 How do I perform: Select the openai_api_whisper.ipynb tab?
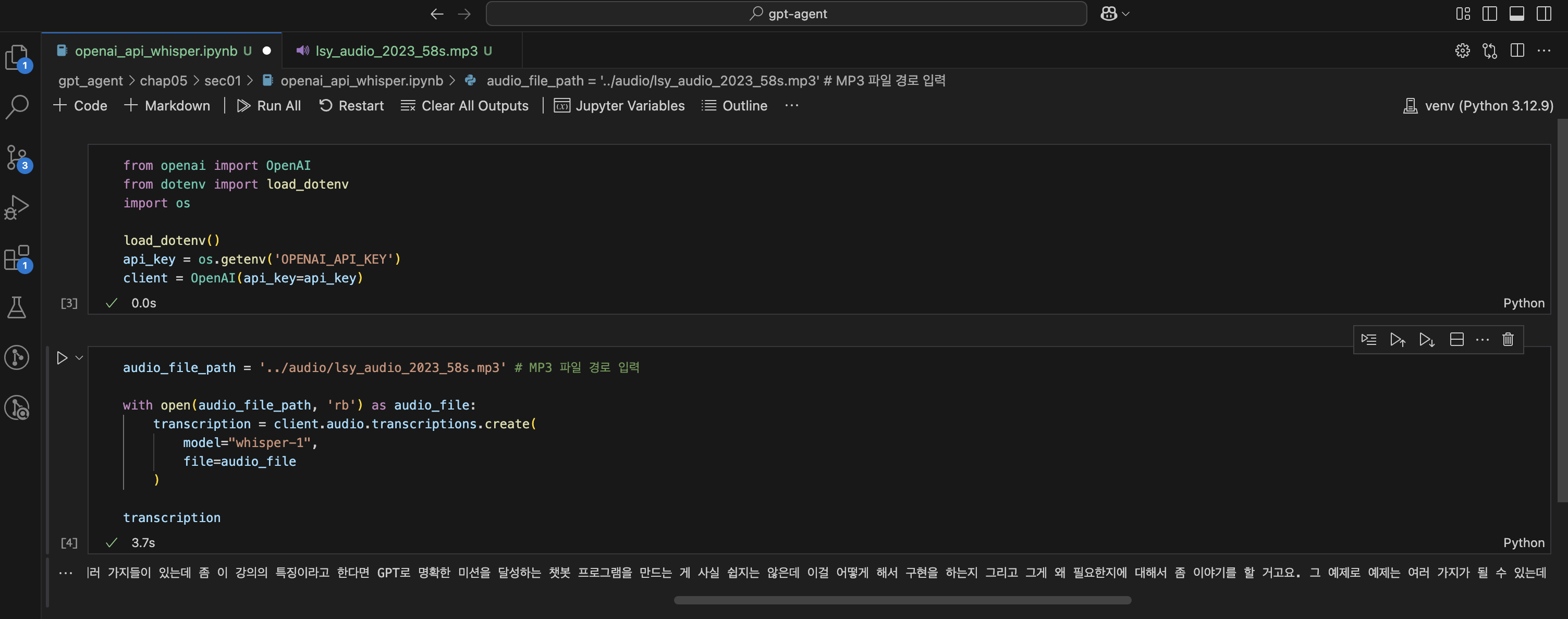click(x=156, y=51)
